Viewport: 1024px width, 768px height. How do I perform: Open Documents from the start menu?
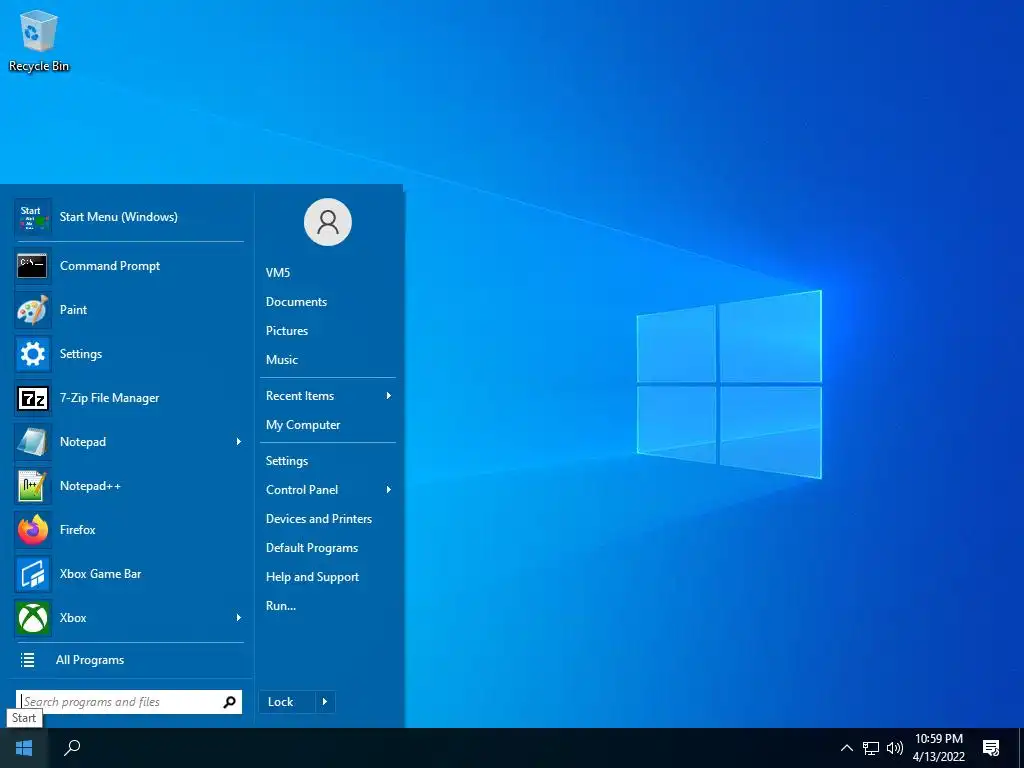[296, 302]
